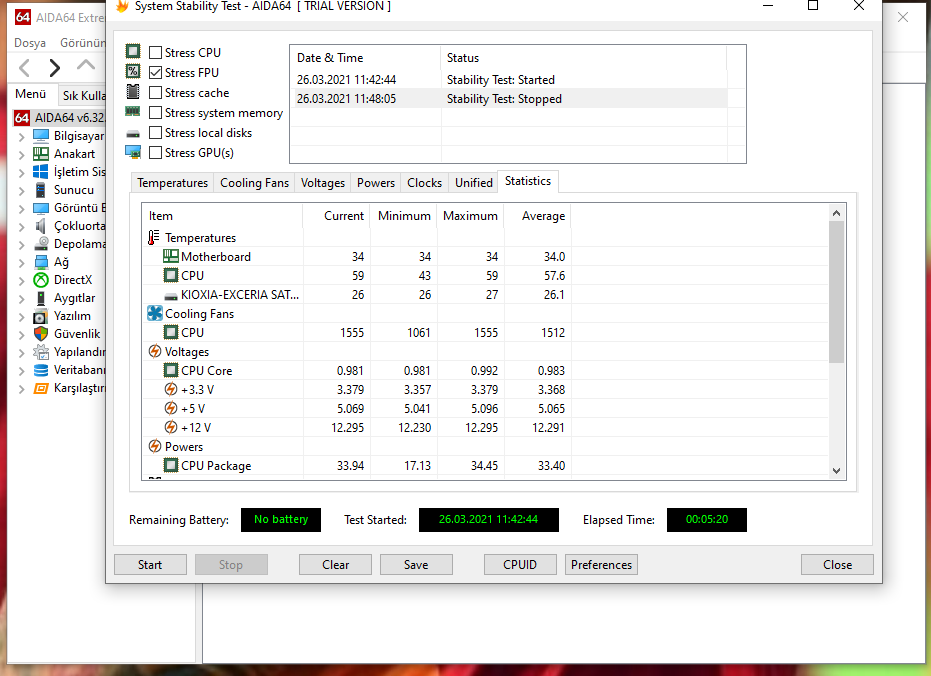The width and height of the screenshot is (931, 676).
Task: Click the Elapsed Time display field
Action: coord(706,520)
